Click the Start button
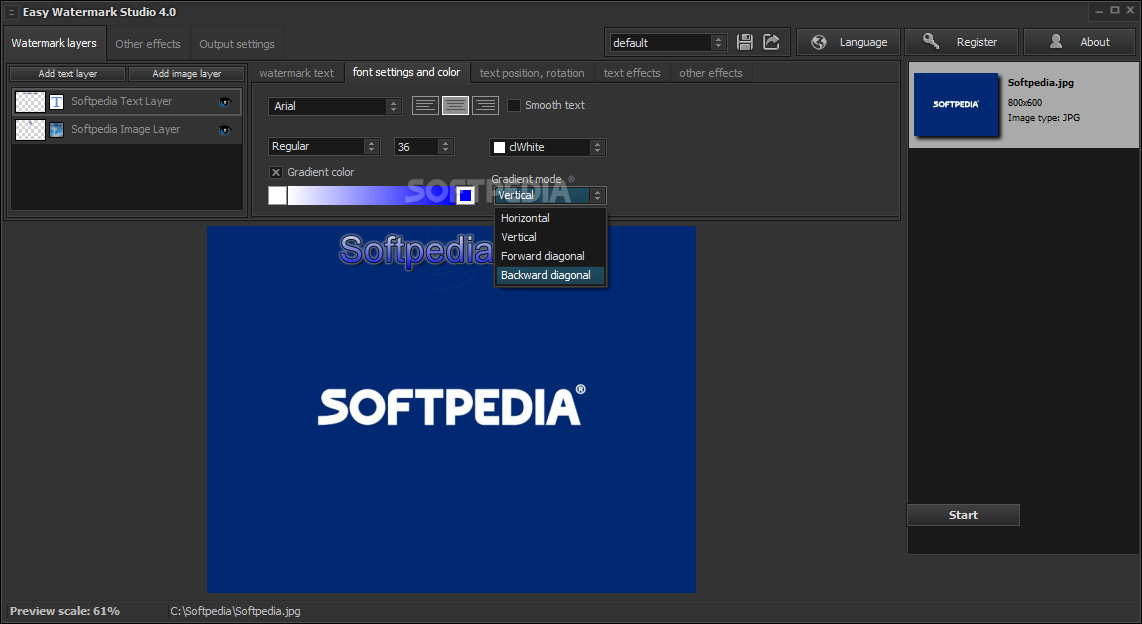Screen dimensions: 1142x624 click(x=963, y=515)
